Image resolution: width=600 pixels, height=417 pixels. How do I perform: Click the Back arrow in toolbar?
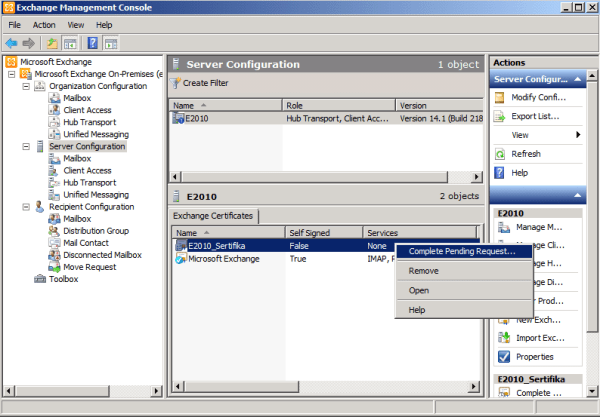coord(11,43)
